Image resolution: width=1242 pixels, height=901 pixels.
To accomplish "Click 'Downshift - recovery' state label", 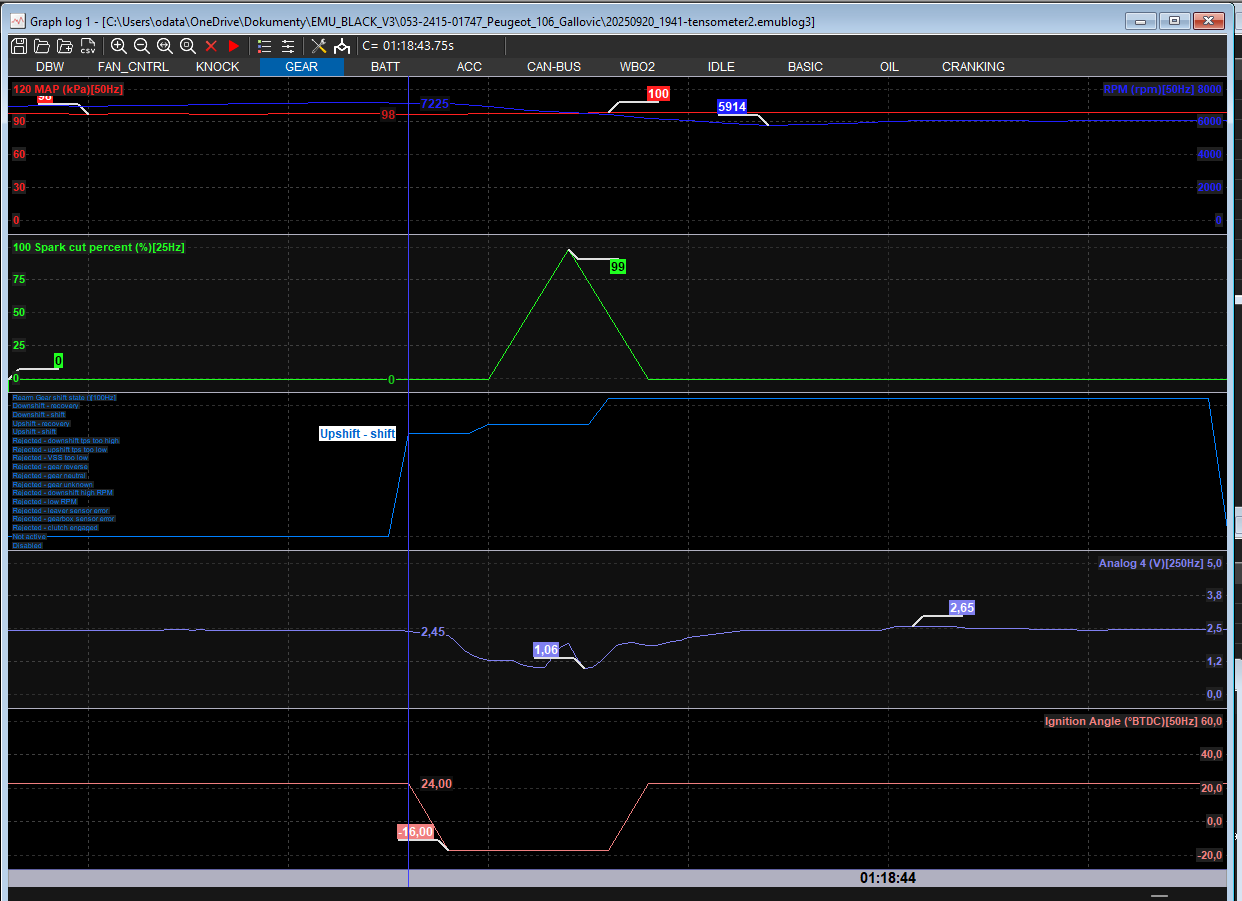I will [45, 406].
